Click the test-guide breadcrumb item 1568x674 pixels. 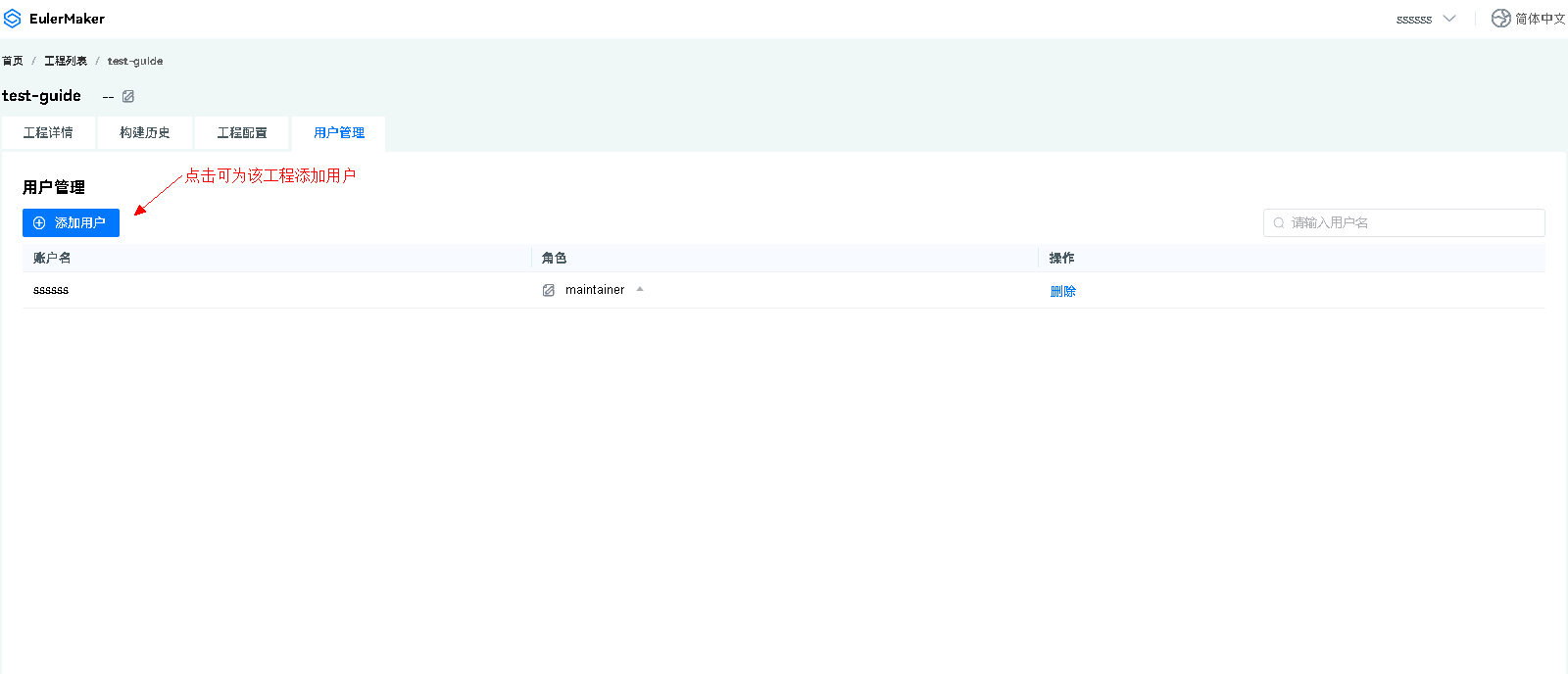(135, 61)
